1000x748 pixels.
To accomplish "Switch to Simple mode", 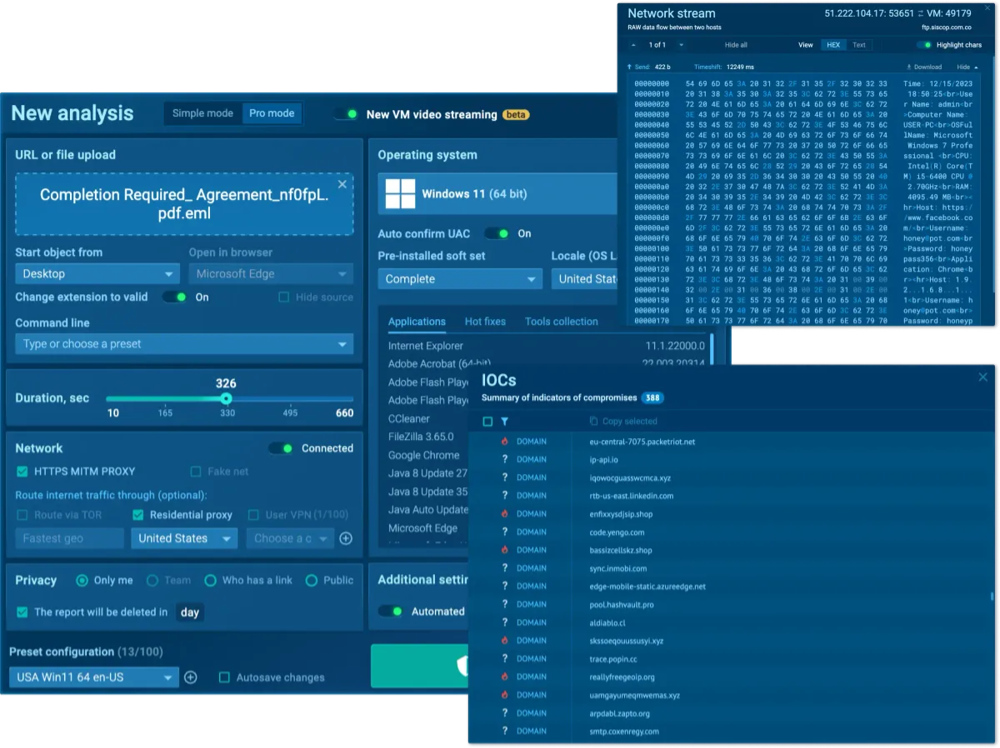I will [x=202, y=114].
